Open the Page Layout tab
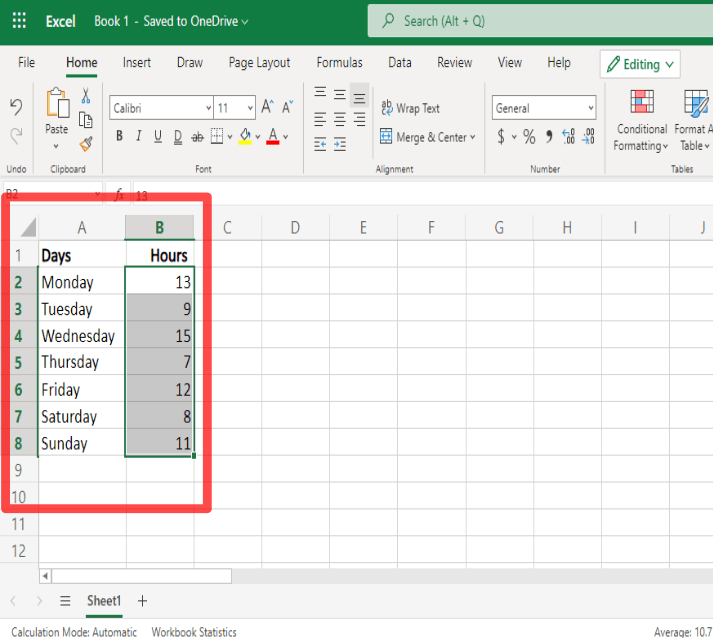 [x=259, y=62]
